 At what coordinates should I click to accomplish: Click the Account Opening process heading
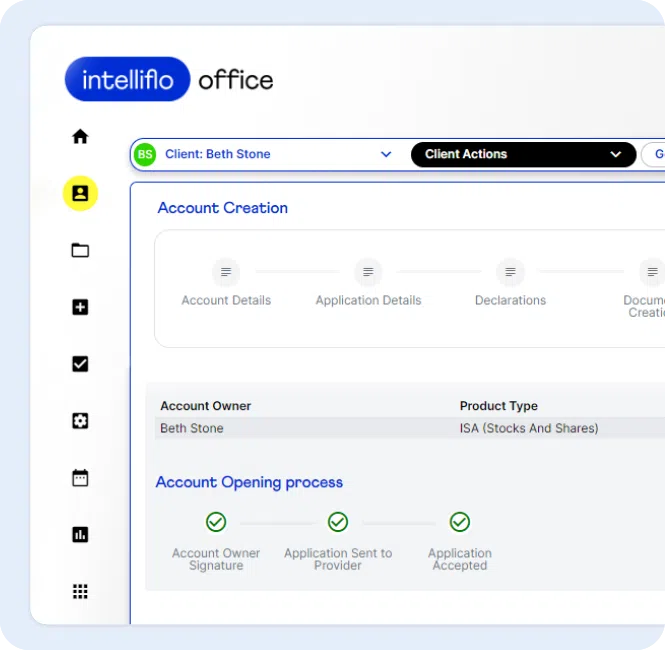point(249,483)
